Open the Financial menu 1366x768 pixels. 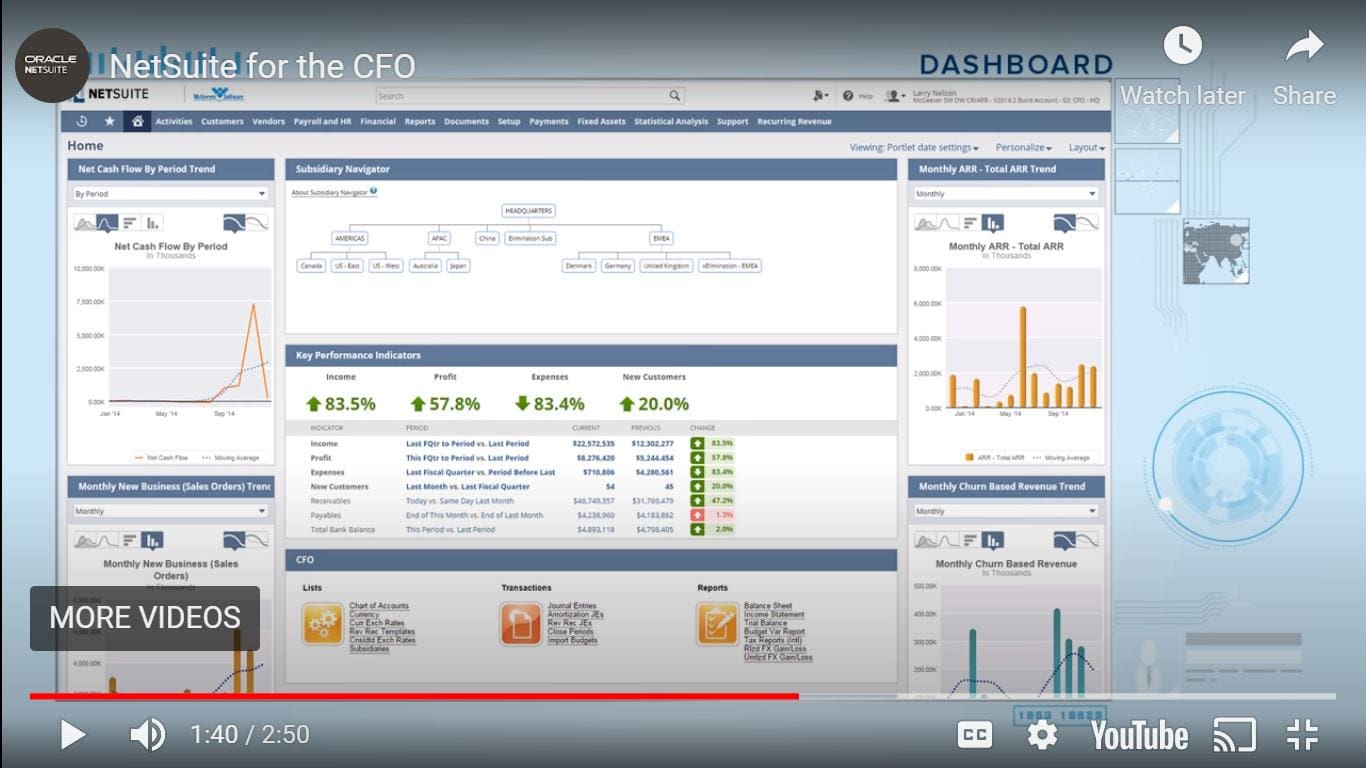[378, 122]
